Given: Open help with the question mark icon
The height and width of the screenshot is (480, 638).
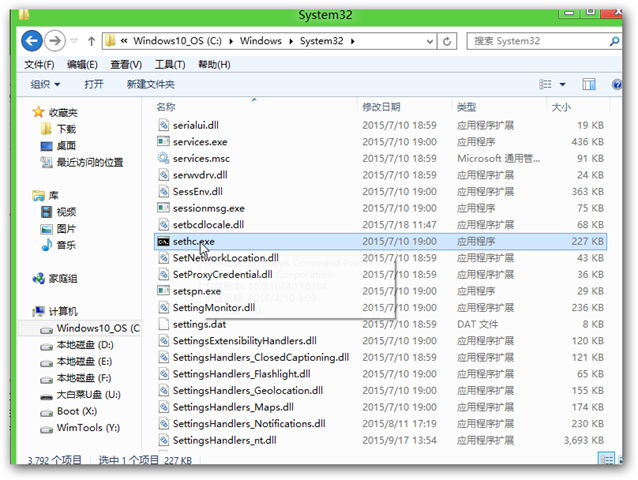Looking at the screenshot, I should coord(617,84).
